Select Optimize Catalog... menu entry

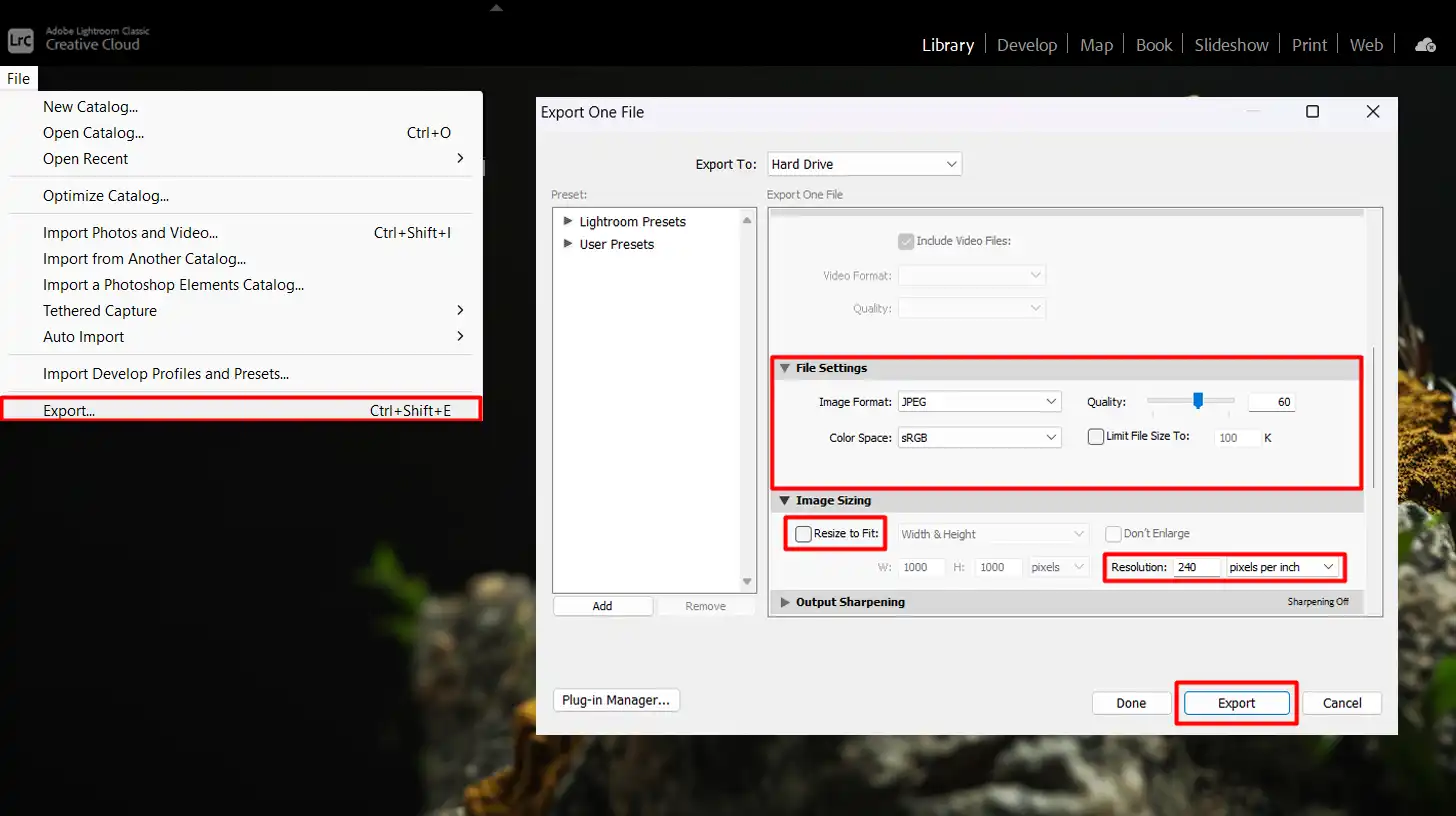pos(242,196)
